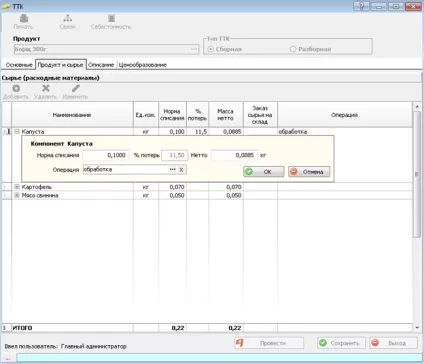
Task: Click the Провести button
Action: (x=269, y=343)
